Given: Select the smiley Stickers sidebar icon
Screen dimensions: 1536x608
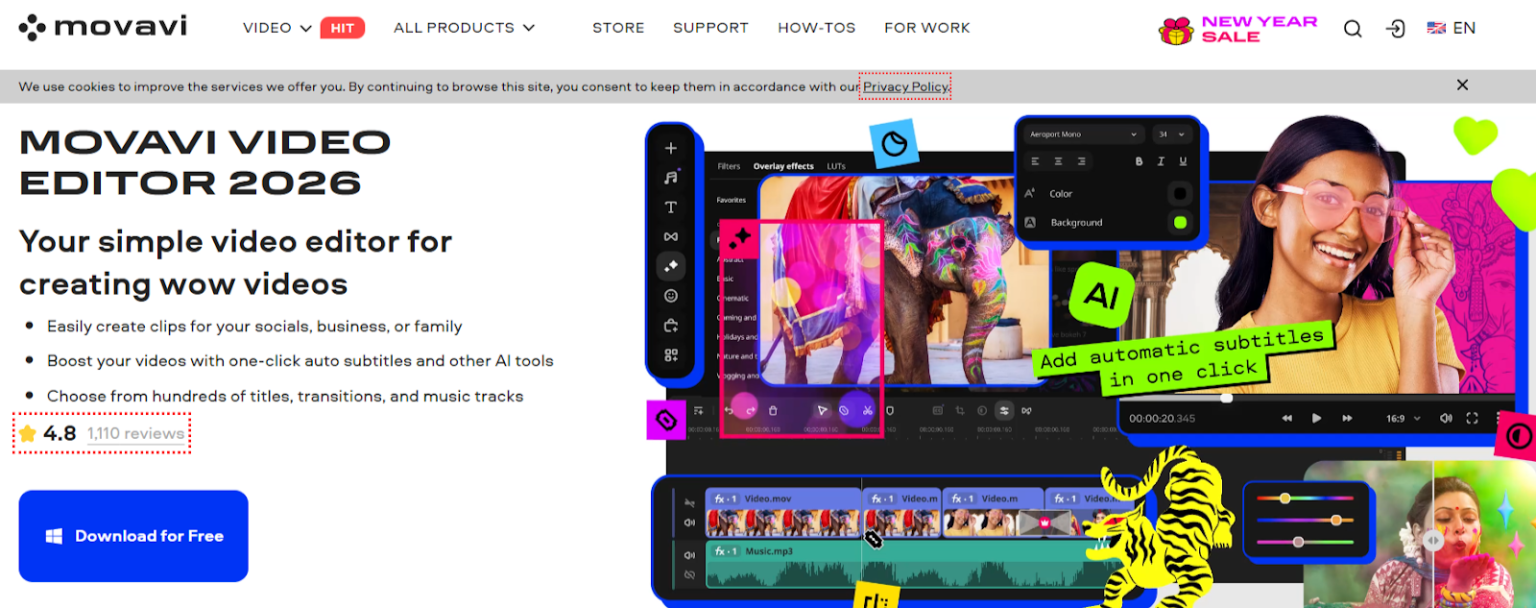Looking at the screenshot, I should 671,296.
